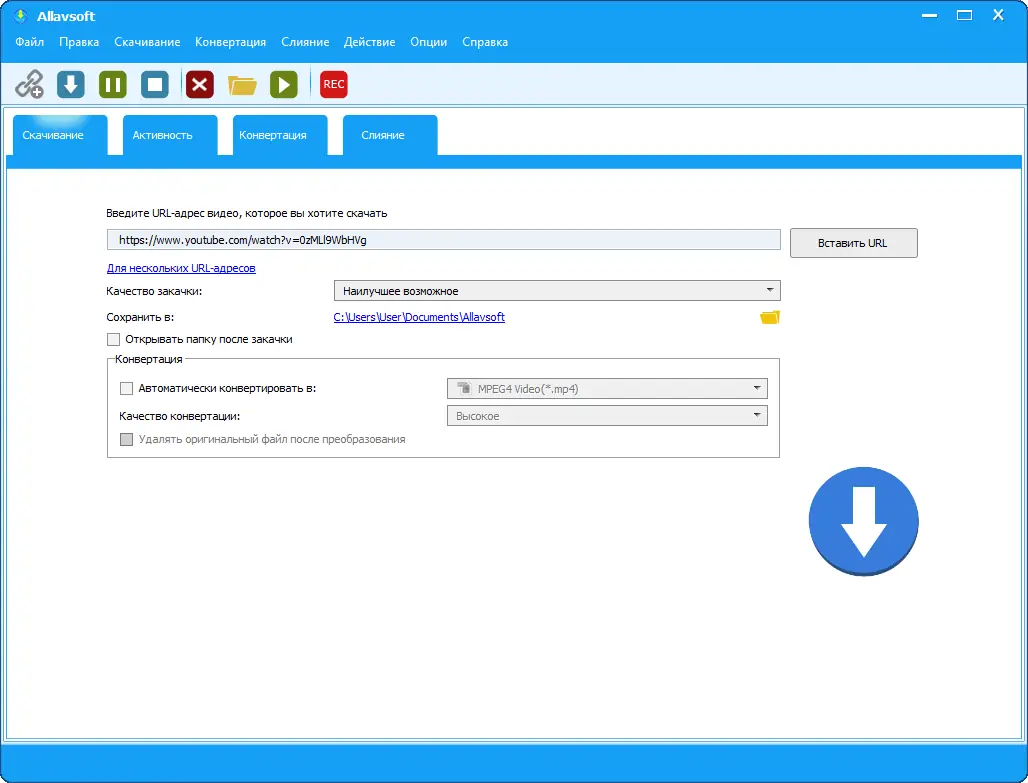
Task: Click the big blue download arrow button
Action: pos(863,521)
